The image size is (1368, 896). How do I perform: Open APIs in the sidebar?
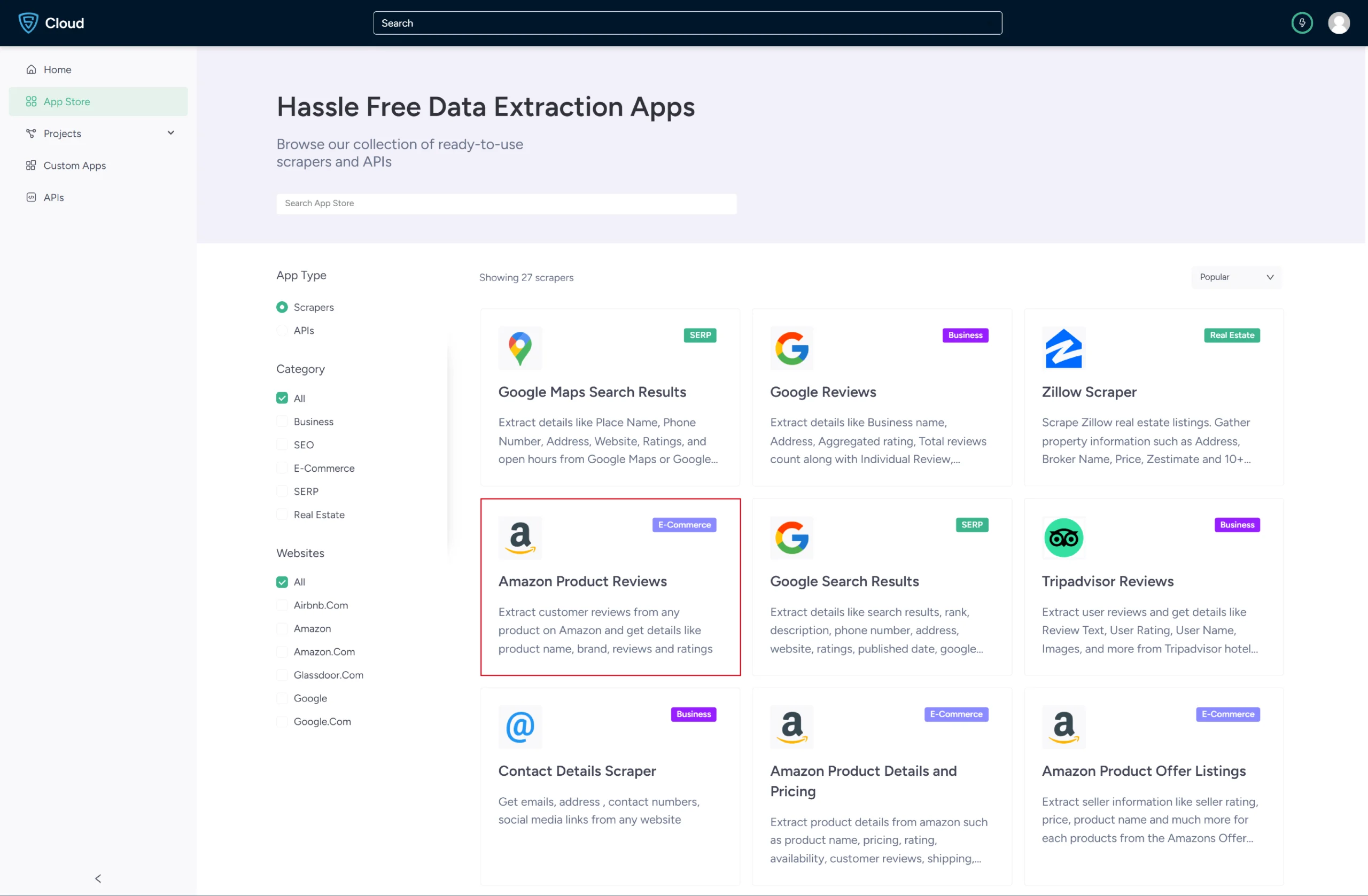98,197
